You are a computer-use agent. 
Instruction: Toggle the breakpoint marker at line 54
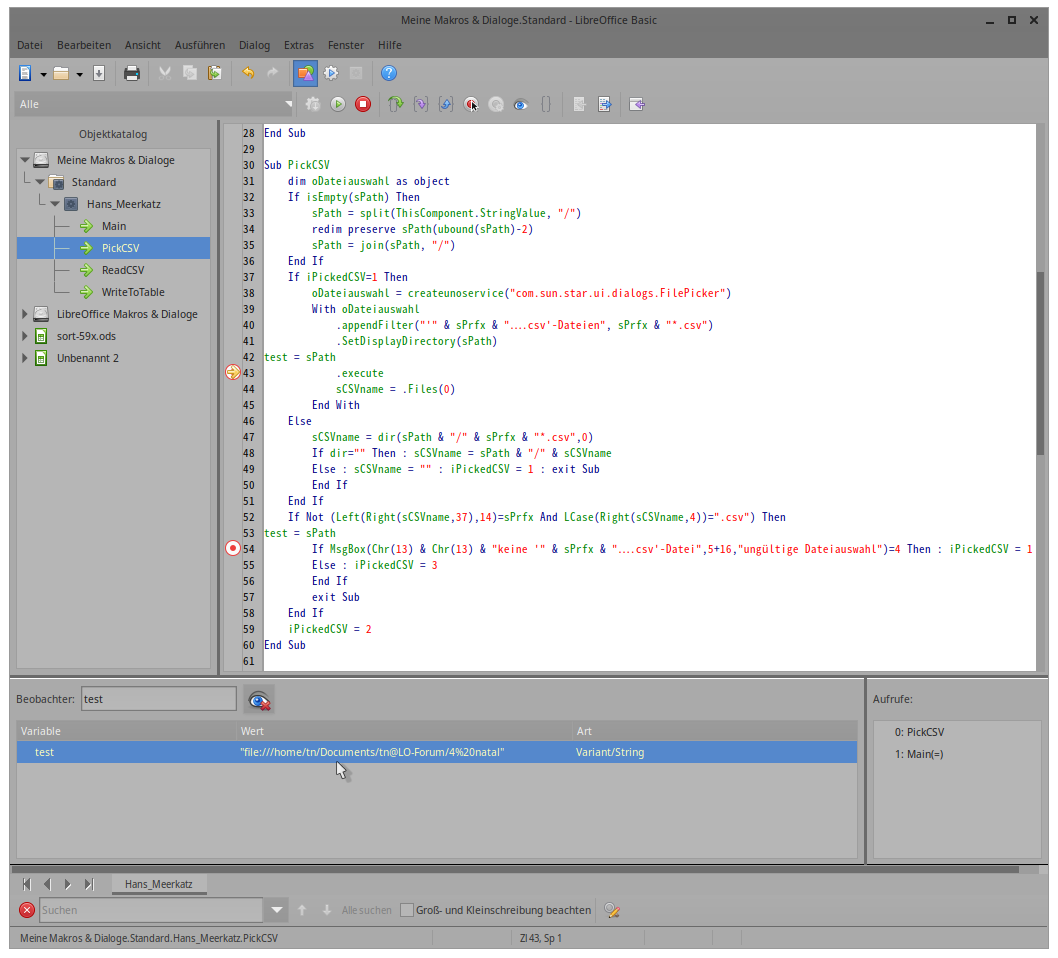[x=233, y=548]
